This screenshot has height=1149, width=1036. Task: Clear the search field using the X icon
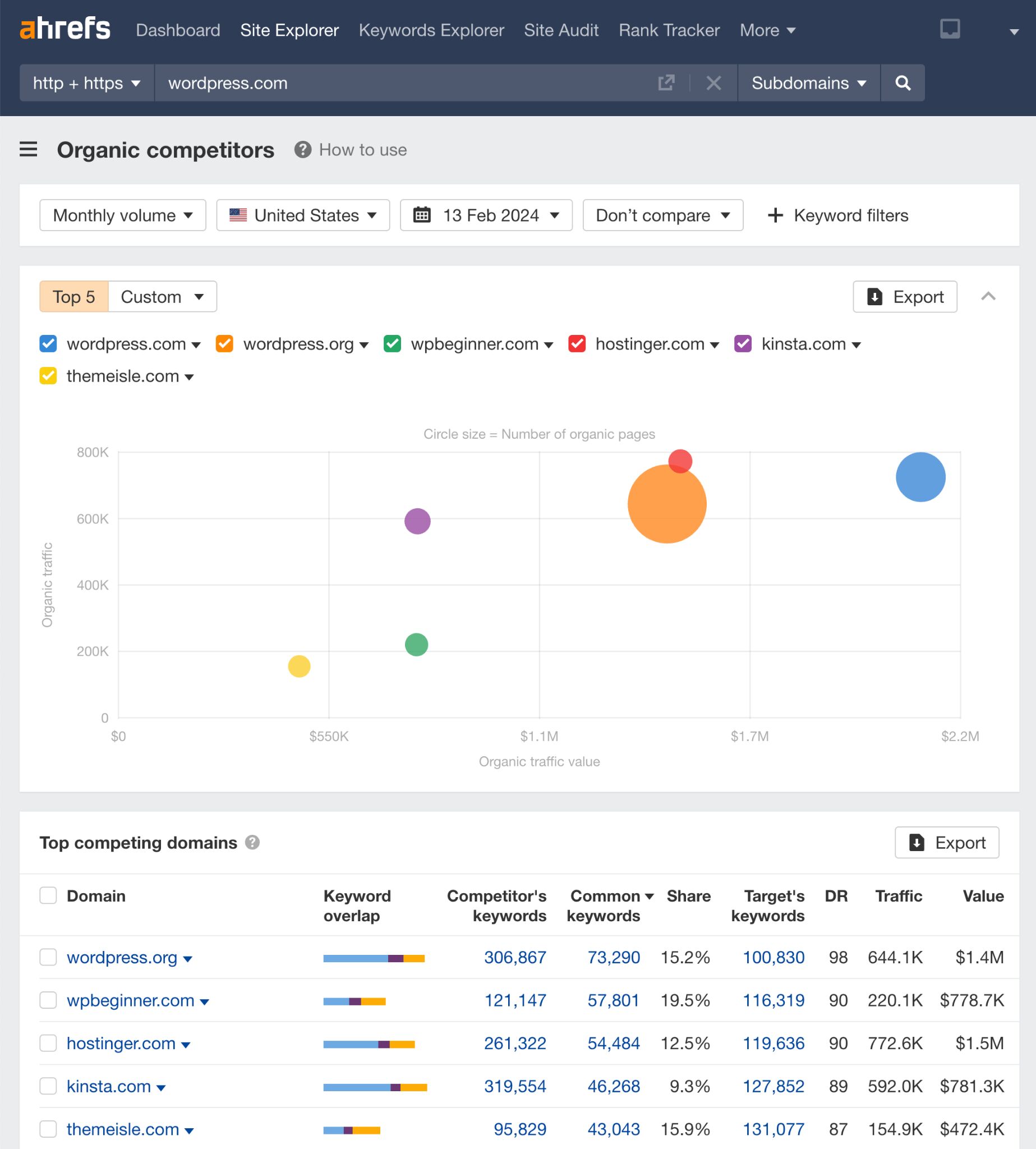[x=713, y=83]
